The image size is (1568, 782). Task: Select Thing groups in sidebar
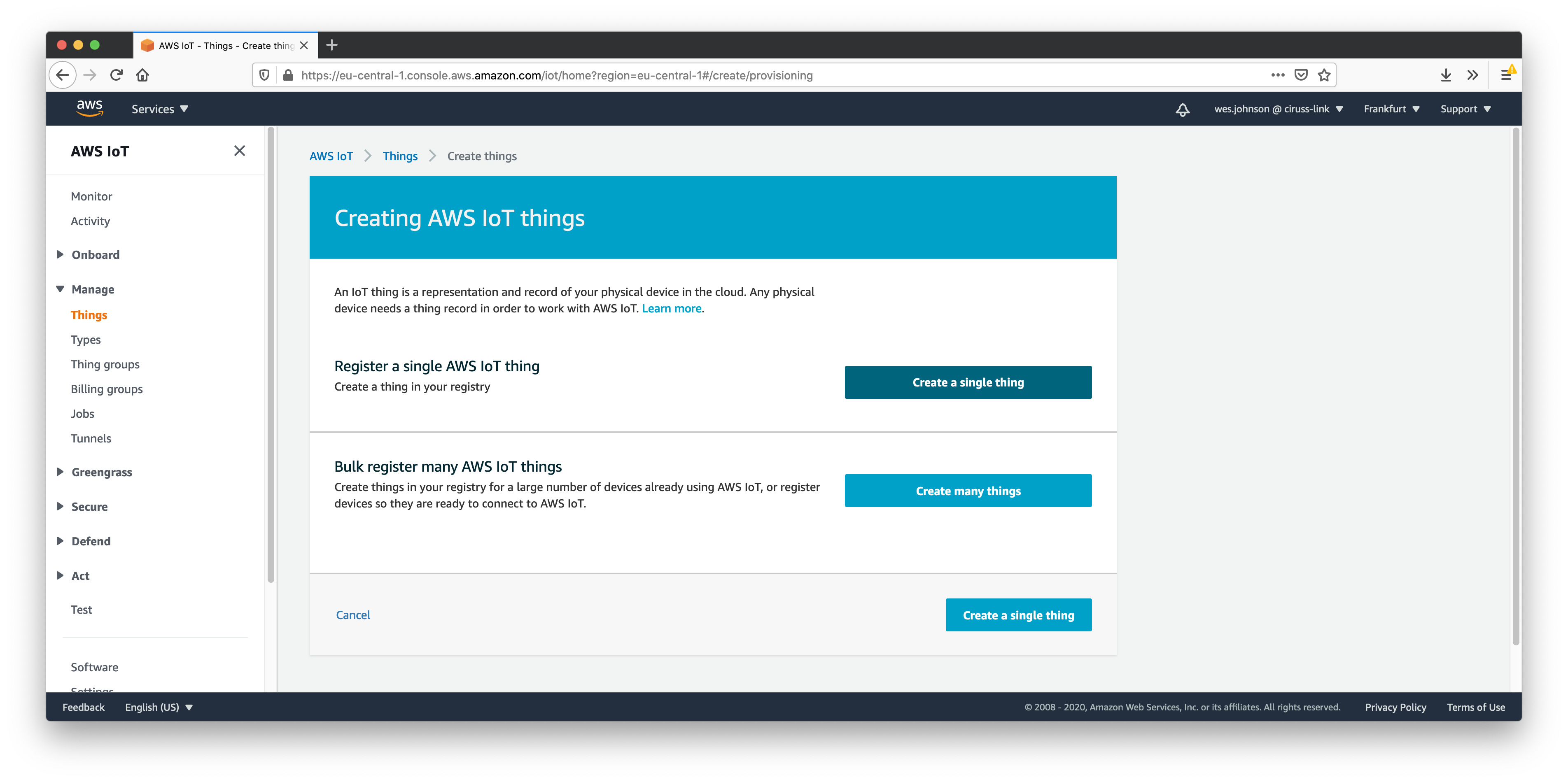pyautogui.click(x=105, y=365)
